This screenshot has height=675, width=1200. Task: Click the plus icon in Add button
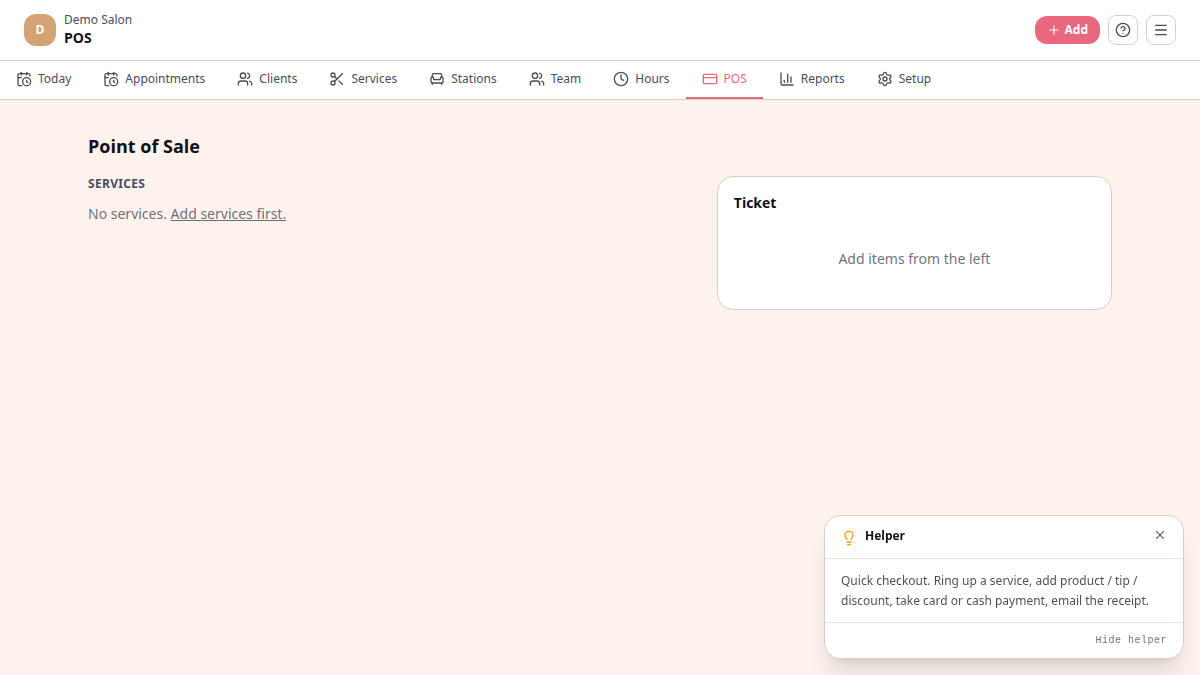pos(1054,30)
